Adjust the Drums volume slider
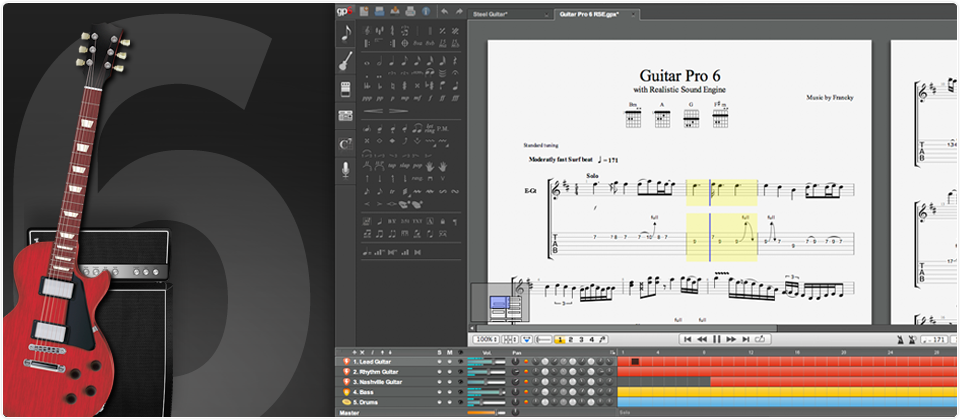 click(x=486, y=403)
